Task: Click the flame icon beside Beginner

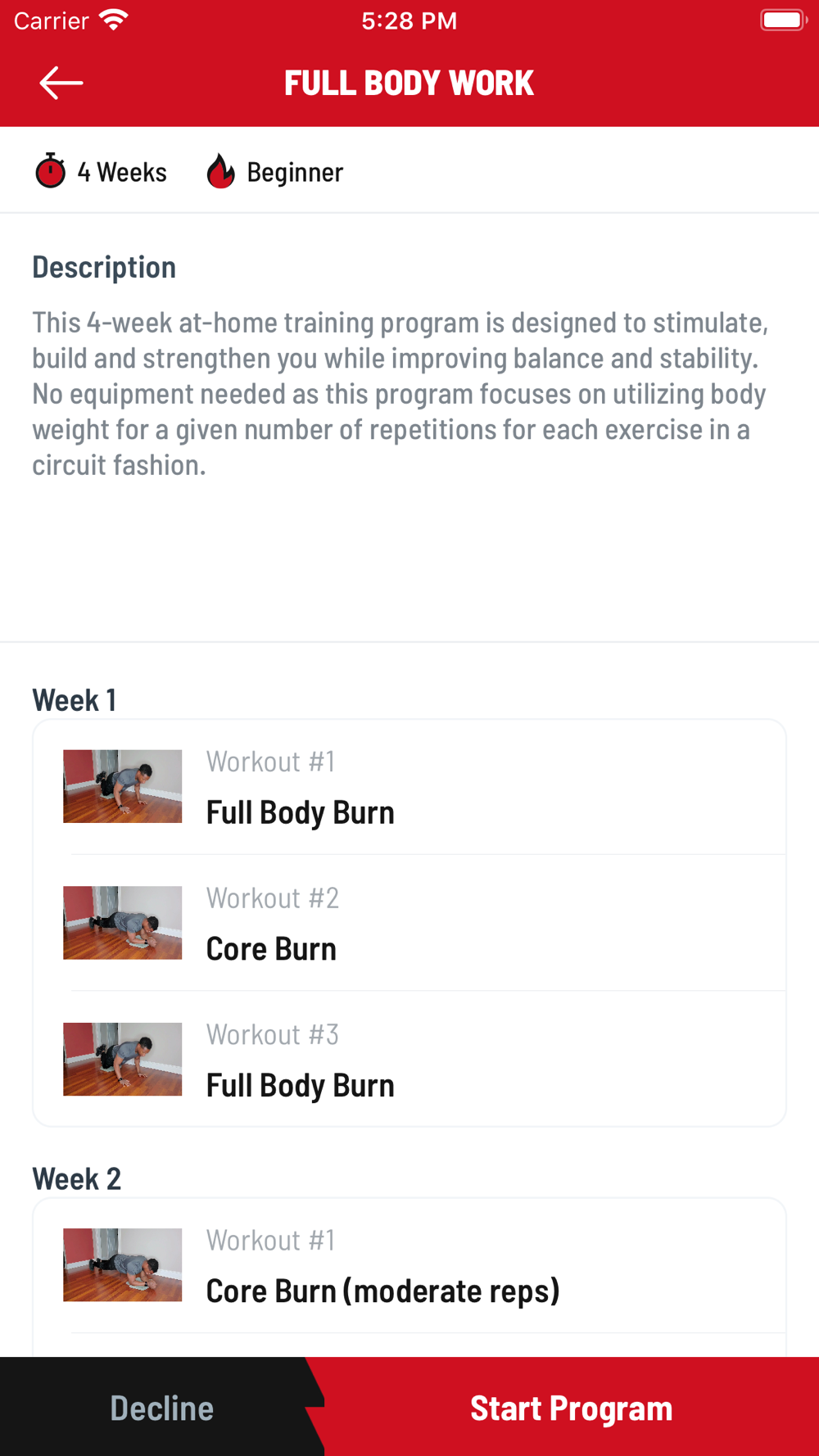Action: pos(220,171)
